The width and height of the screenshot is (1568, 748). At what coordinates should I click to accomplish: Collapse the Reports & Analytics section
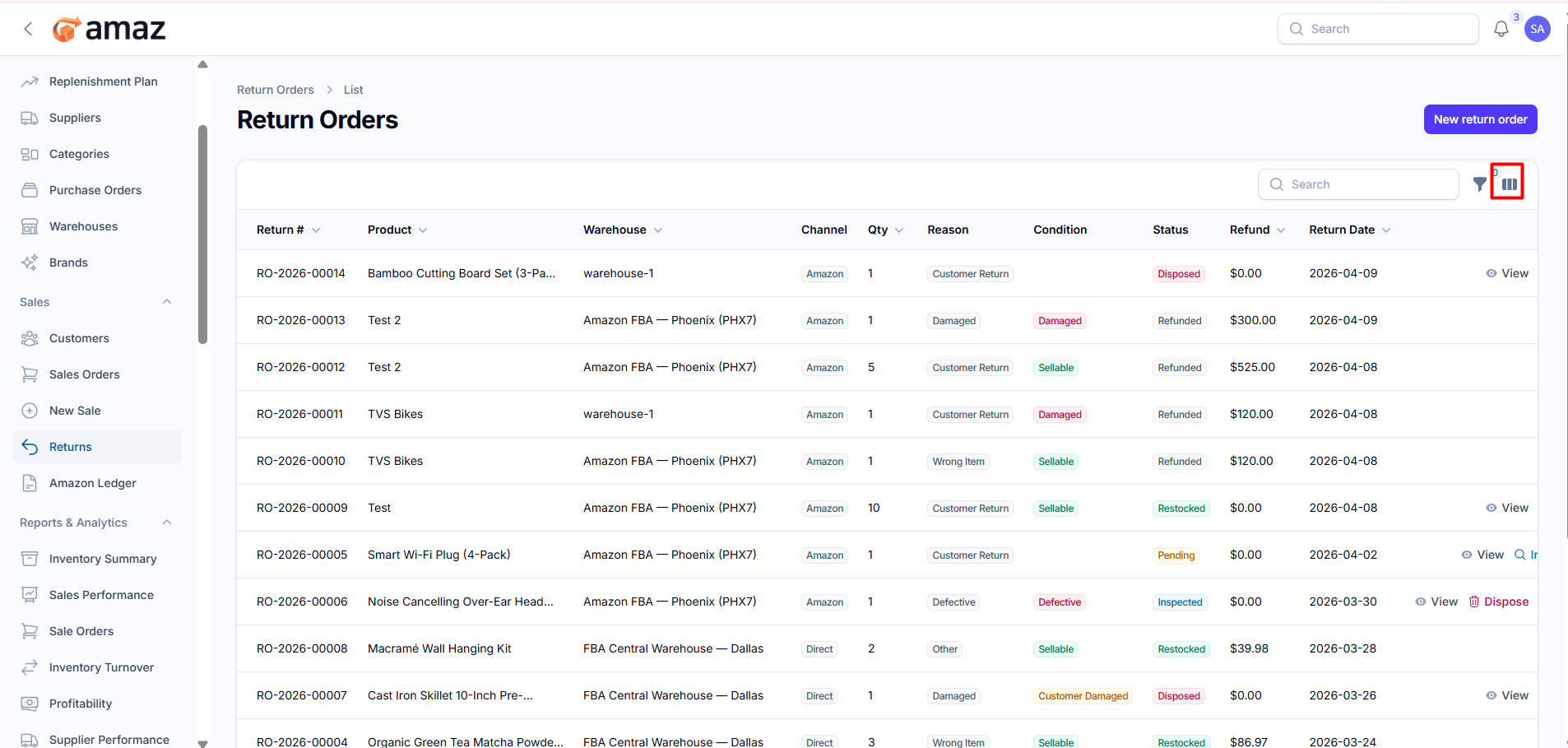click(167, 523)
